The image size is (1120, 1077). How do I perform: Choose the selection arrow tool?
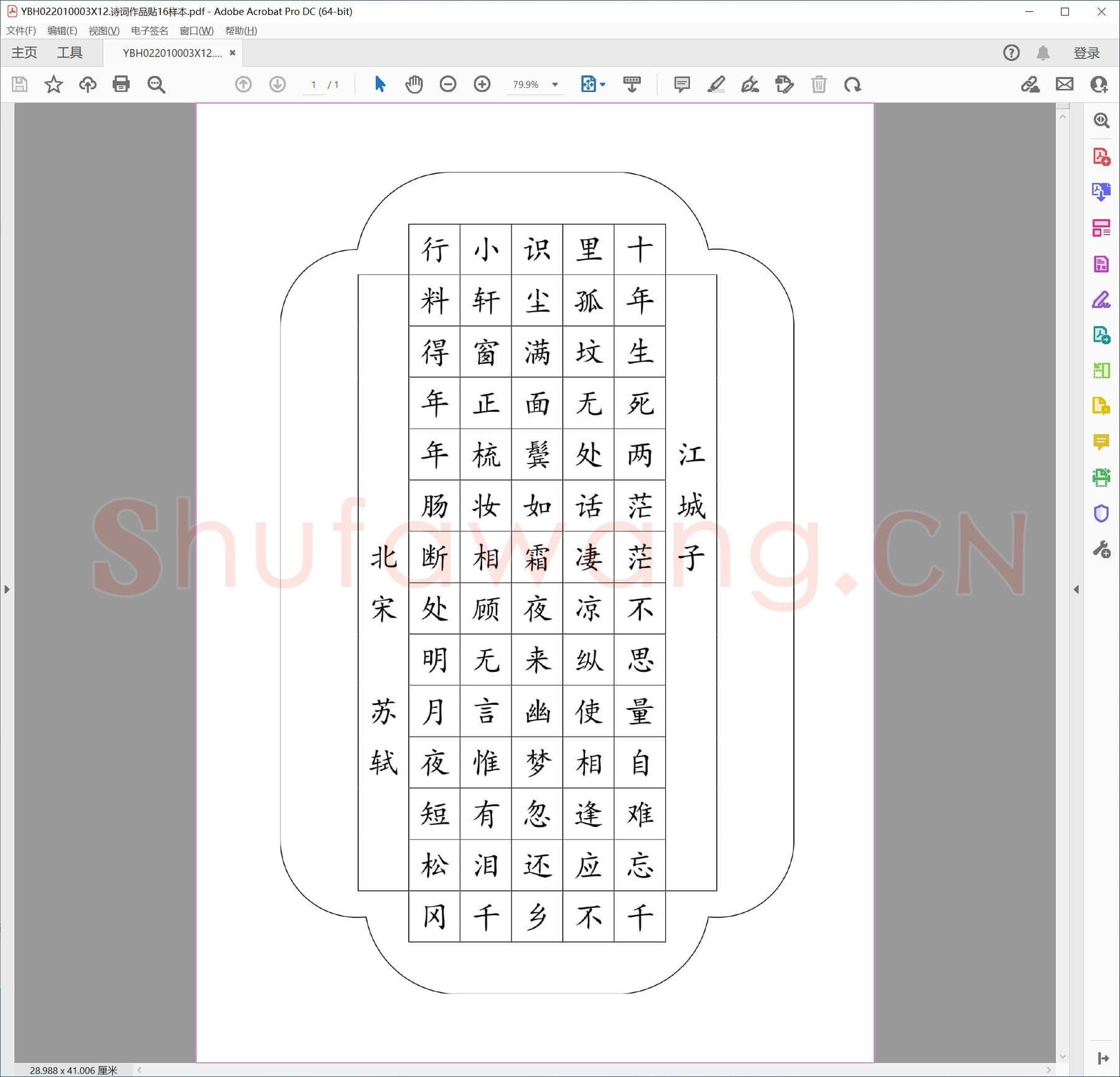point(380,84)
